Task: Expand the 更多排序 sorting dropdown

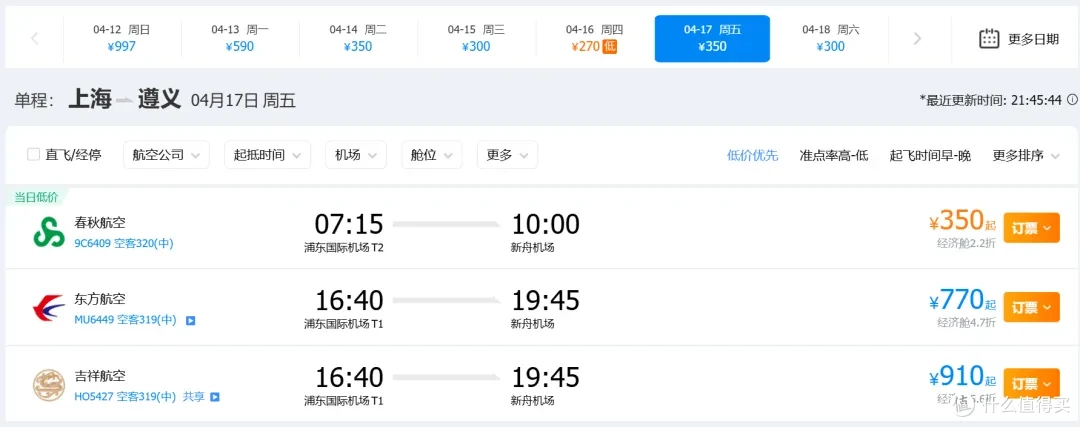Action: click(x=1026, y=156)
